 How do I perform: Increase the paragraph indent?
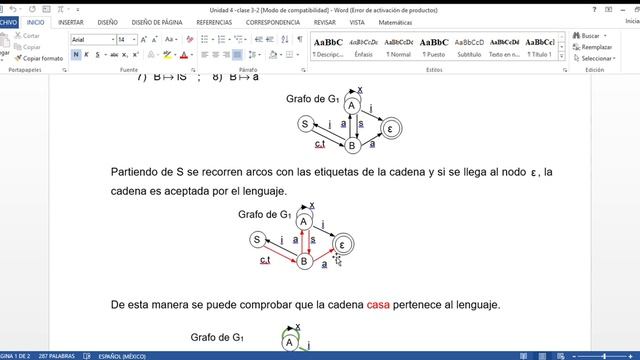tap(270, 39)
